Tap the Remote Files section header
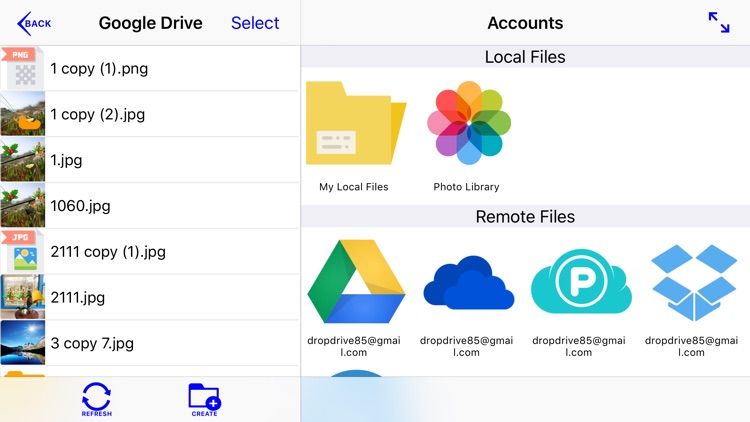The image size is (750, 422). pyautogui.click(x=525, y=217)
